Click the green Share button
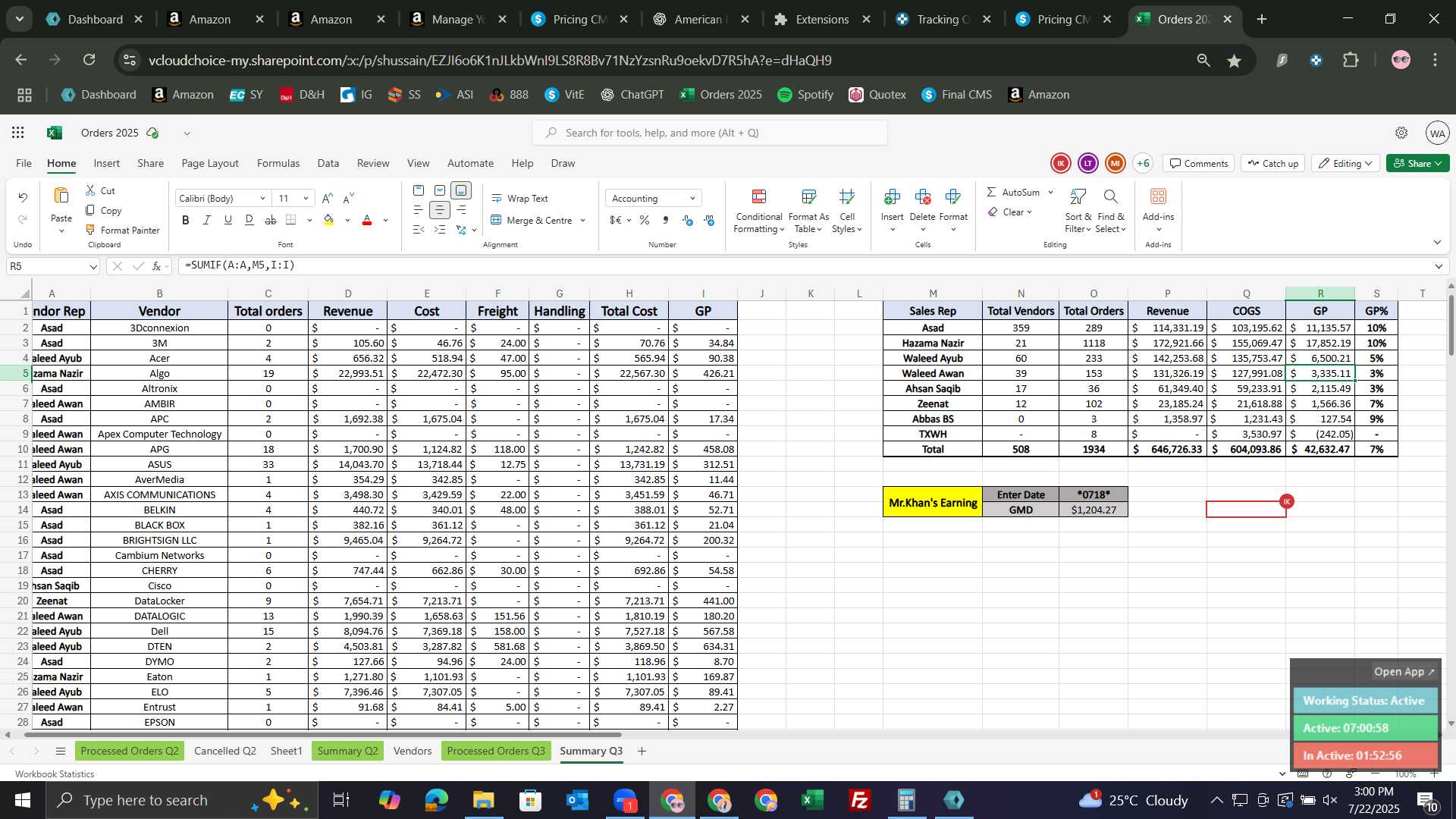 [1417, 163]
